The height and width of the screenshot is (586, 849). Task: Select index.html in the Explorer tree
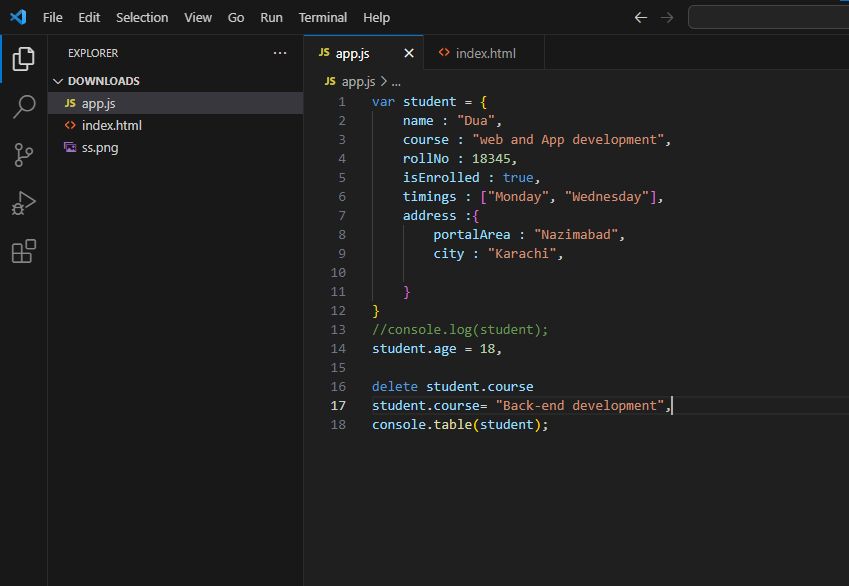coord(111,125)
